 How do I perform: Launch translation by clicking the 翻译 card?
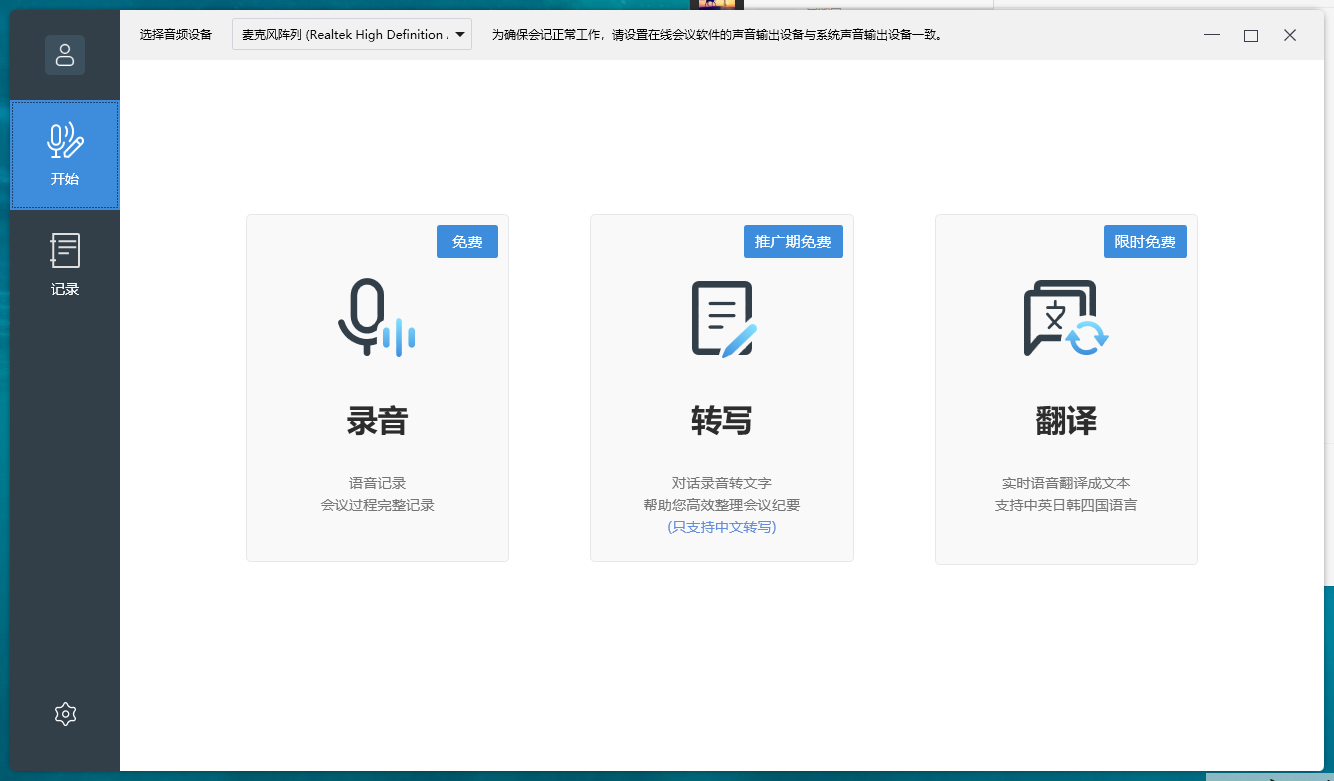(x=1065, y=388)
